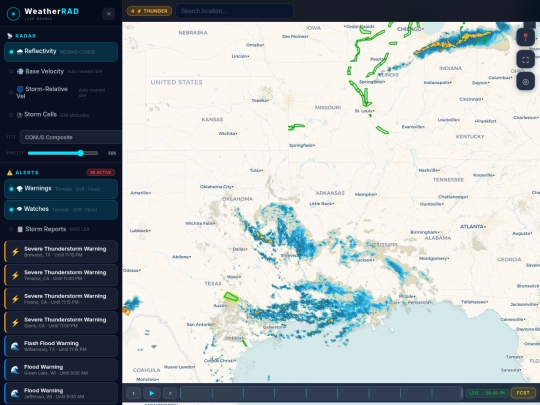Click wave icon of Jefferson, WI warning
Image resolution: width=540 pixels, height=405 pixels.
pos(15,393)
